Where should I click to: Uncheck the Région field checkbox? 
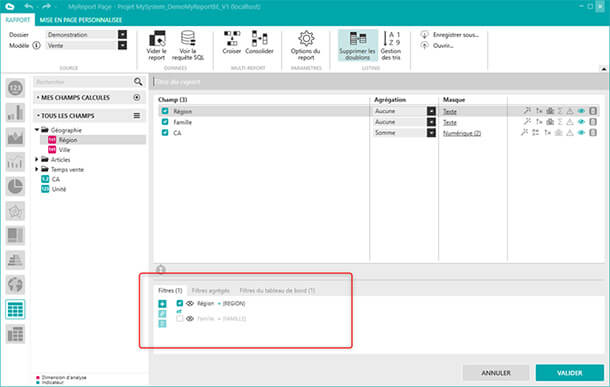click(165, 111)
